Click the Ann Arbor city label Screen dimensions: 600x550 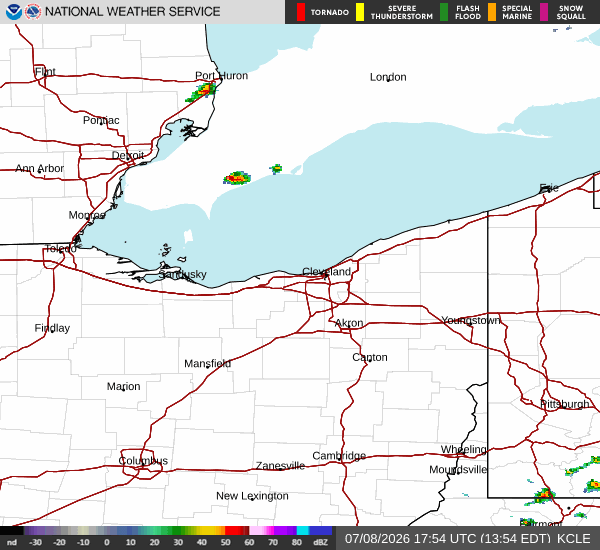(x=39, y=168)
